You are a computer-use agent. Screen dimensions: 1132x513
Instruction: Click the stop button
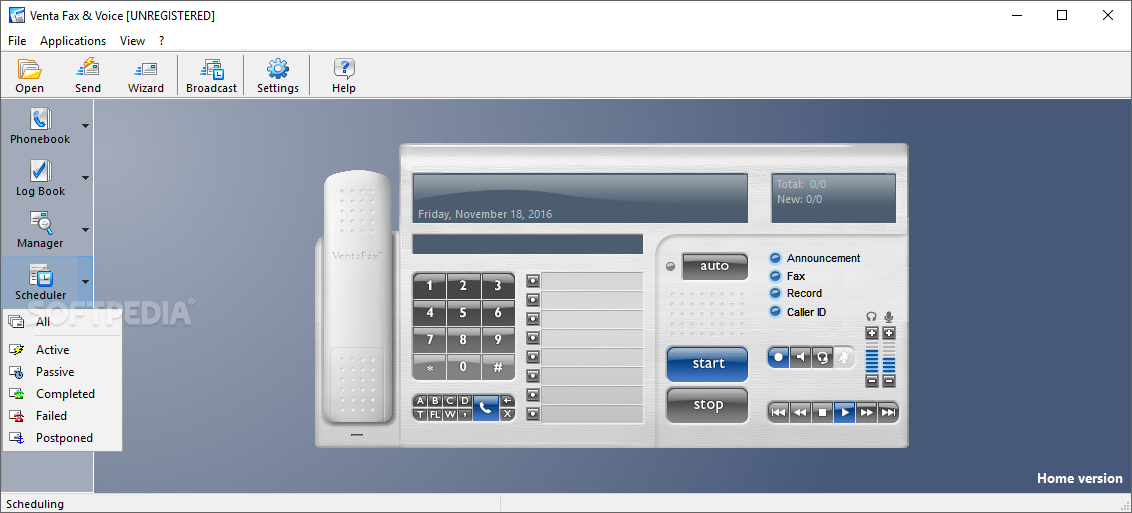click(708, 405)
